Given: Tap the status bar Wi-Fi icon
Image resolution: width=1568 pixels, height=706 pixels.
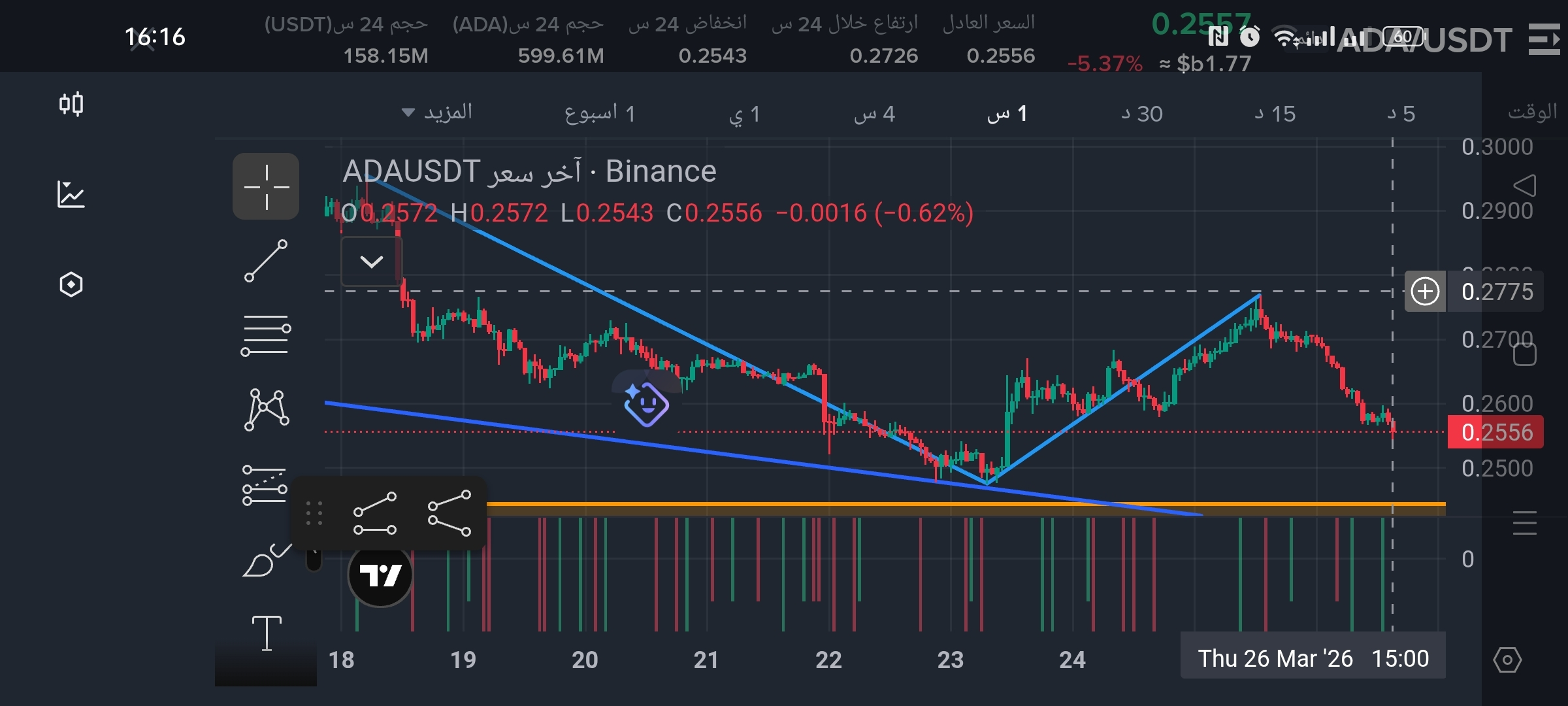Looking at the screenshot, I should [x=1284, y=37].
